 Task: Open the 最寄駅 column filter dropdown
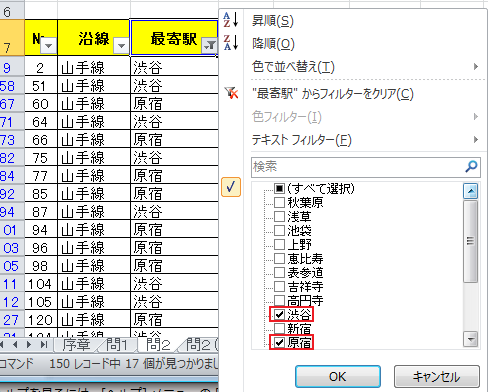pyautogui.click(x=209, y=45)
